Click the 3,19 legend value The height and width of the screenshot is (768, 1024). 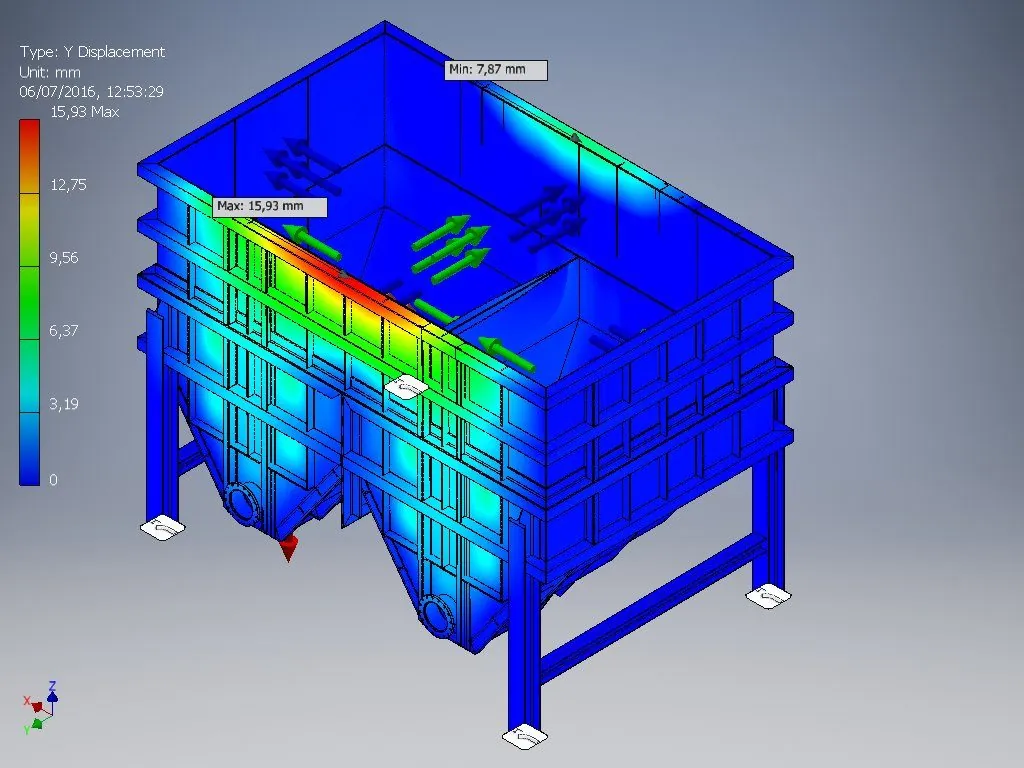[63, 404]
